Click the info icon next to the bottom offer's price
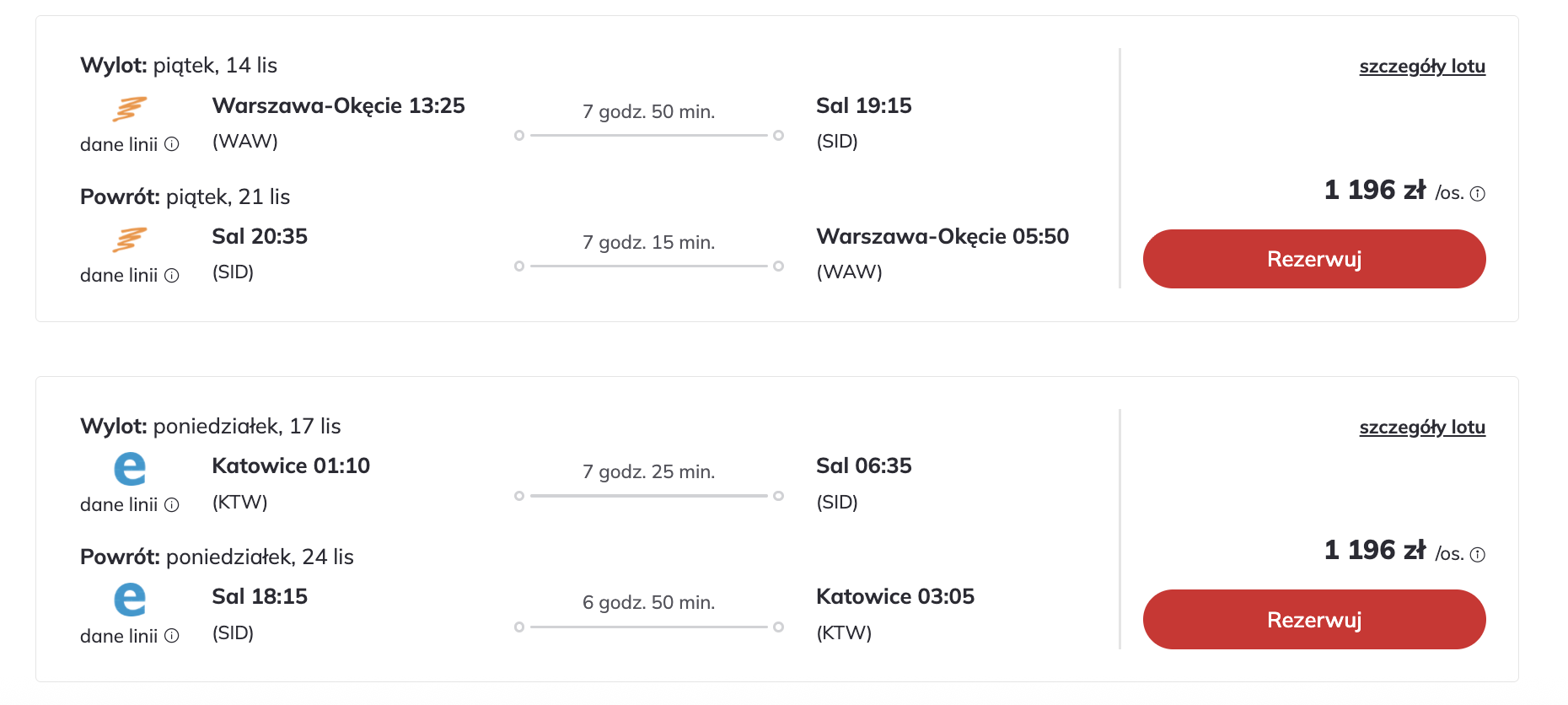The width and height of the screenshot is (1568, 705). point(1477,553)
